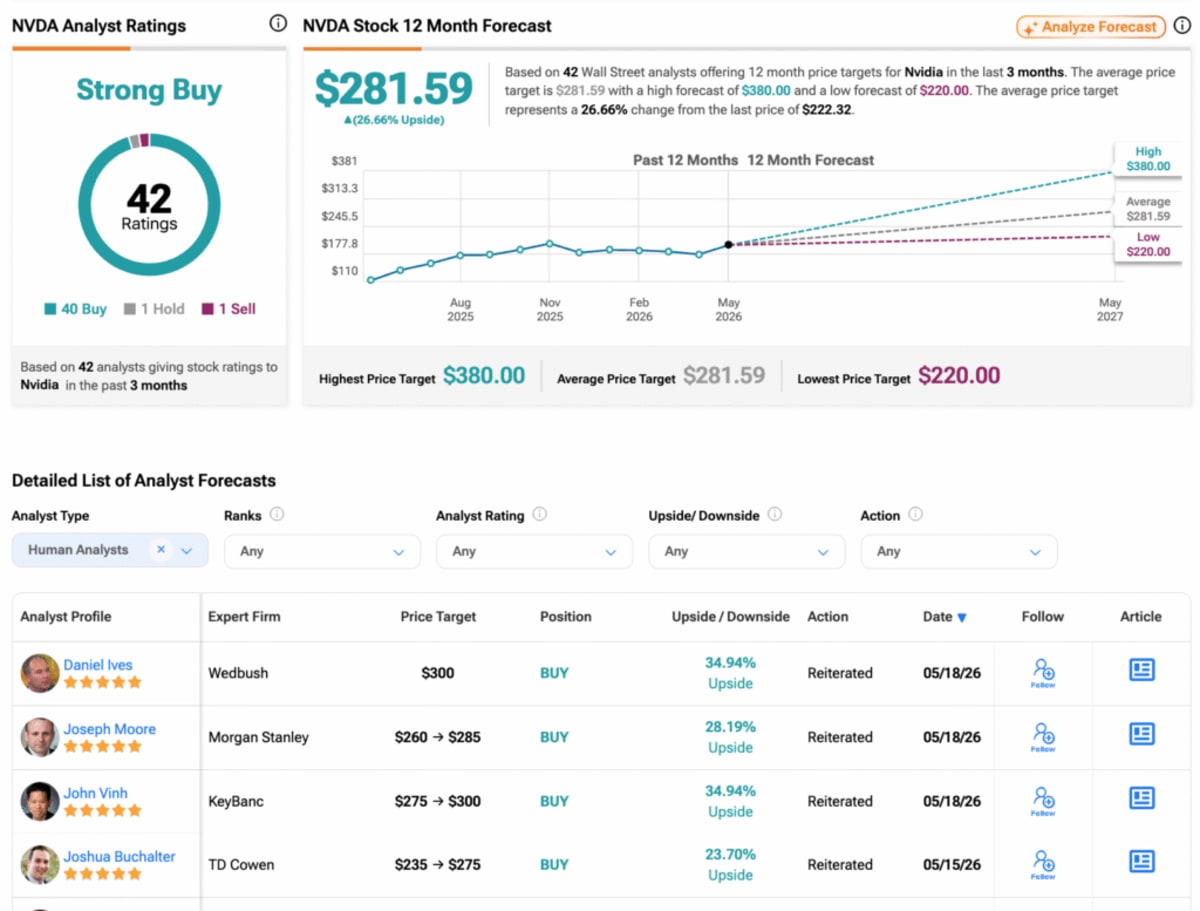The height and width of the screenshot is (911, 1200).
Task: Click TD Cowen firm name cell
Action: point(241,865)
